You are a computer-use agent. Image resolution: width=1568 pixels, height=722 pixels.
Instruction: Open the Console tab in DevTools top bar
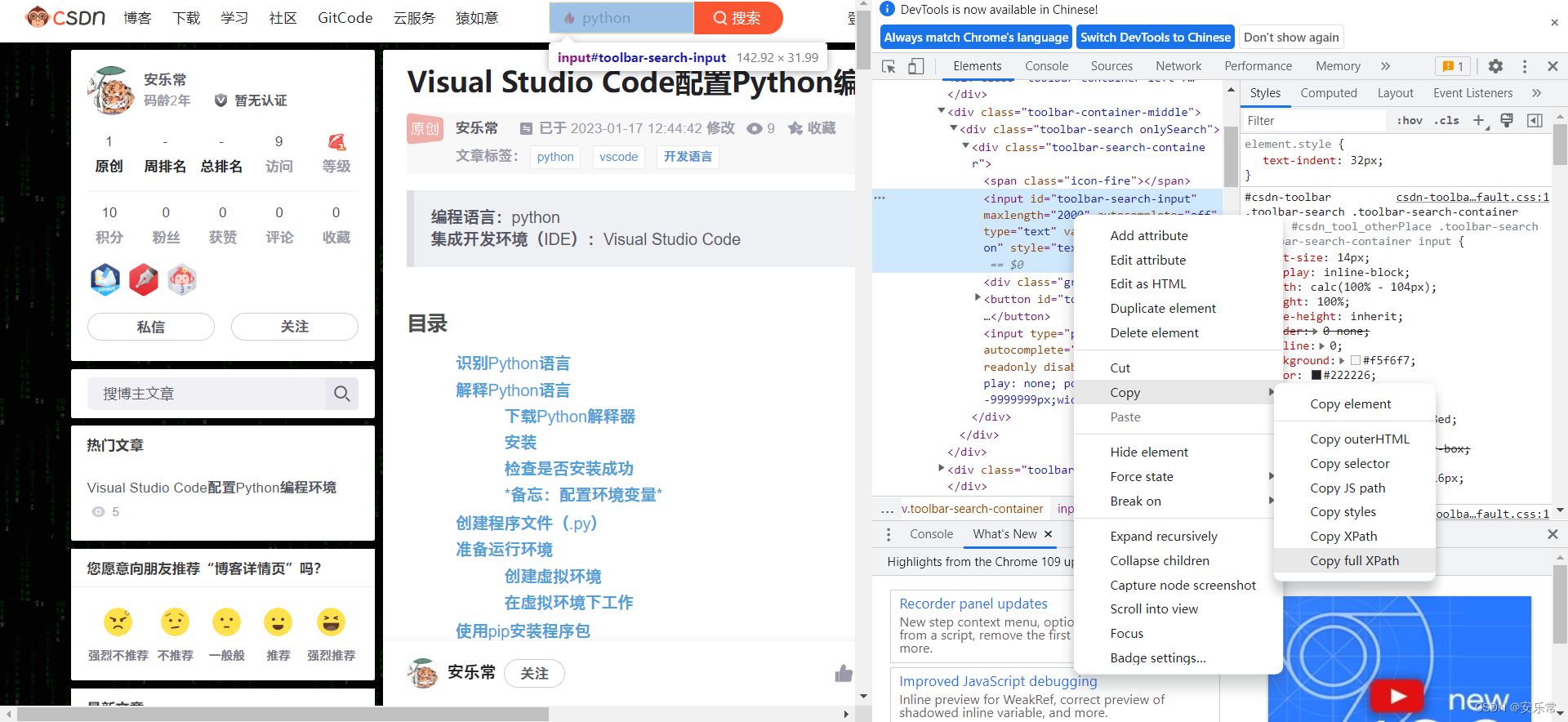tap(1046, 66)
